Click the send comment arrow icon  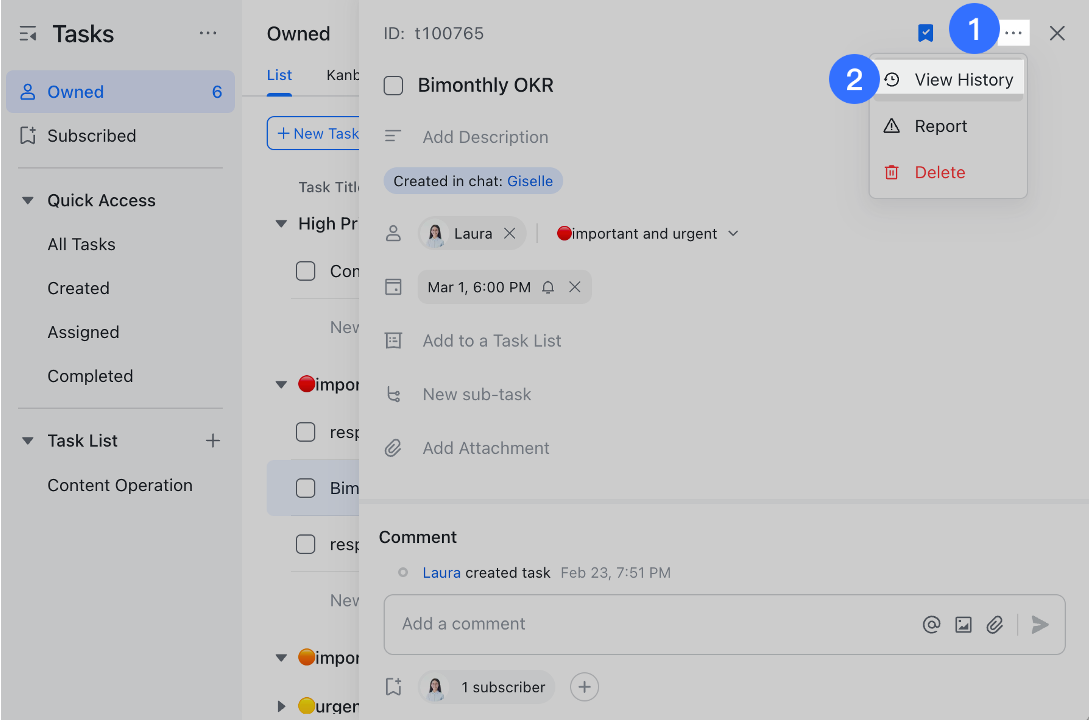click(1039, 623)
